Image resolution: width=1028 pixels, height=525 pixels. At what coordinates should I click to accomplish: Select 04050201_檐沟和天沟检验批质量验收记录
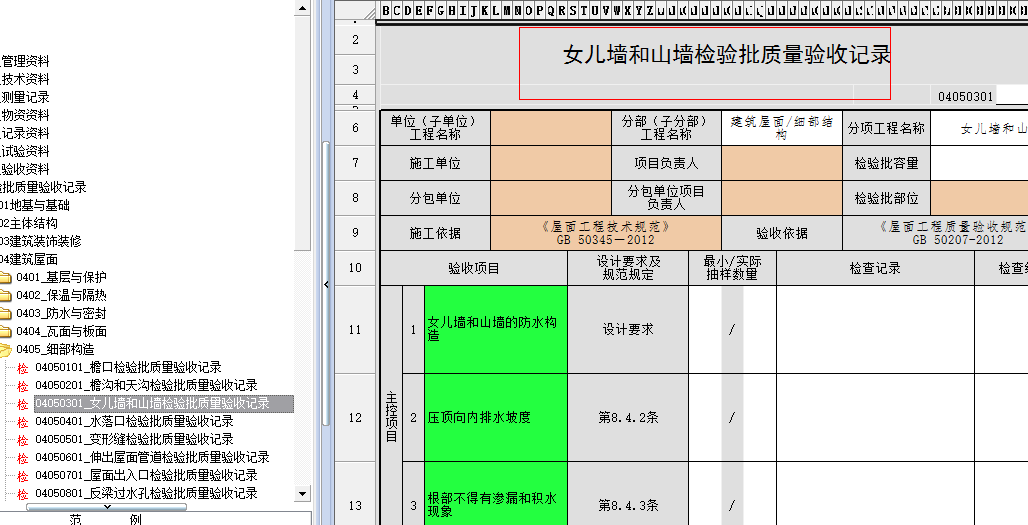(x=146, y=385)
